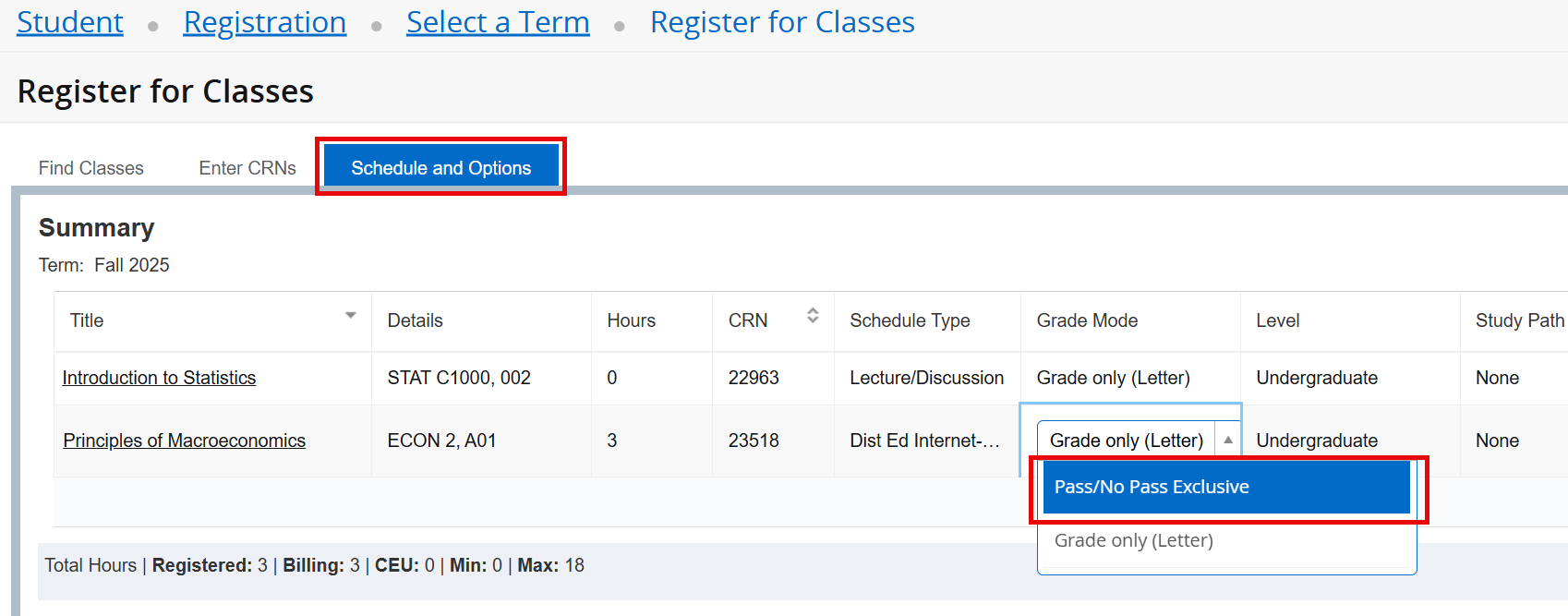This screenshot has height=616, width=1568.
Task: Select the Schedule and Options tab
Action: click(x=441, y=167)
